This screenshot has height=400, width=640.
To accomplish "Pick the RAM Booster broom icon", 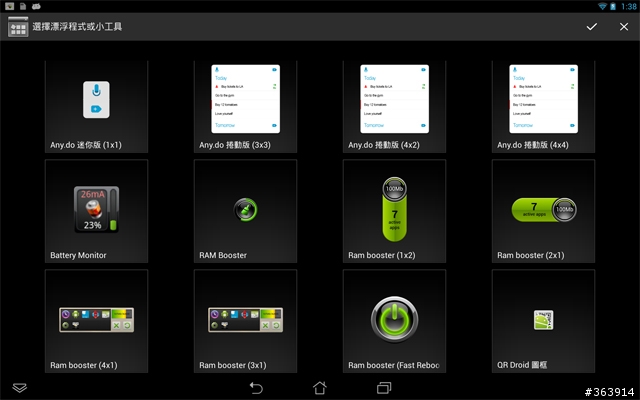I will pos(245,209).
